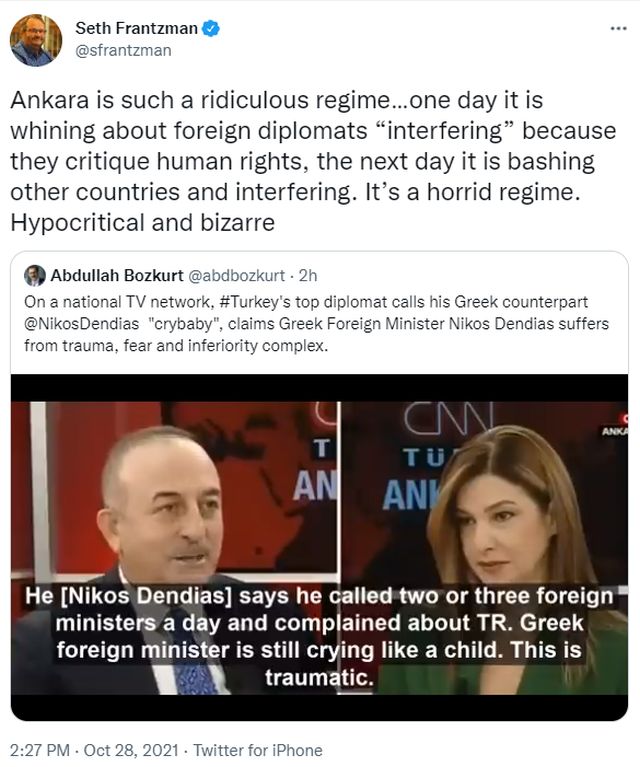Open the three-dot more options menu

tap(618, 29)
